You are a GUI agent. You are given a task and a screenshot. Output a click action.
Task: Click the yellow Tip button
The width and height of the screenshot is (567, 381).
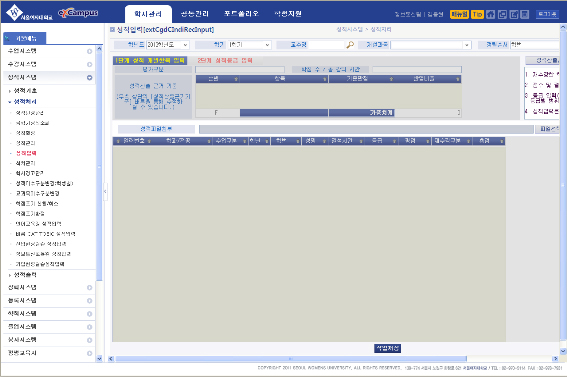point(477,14)
